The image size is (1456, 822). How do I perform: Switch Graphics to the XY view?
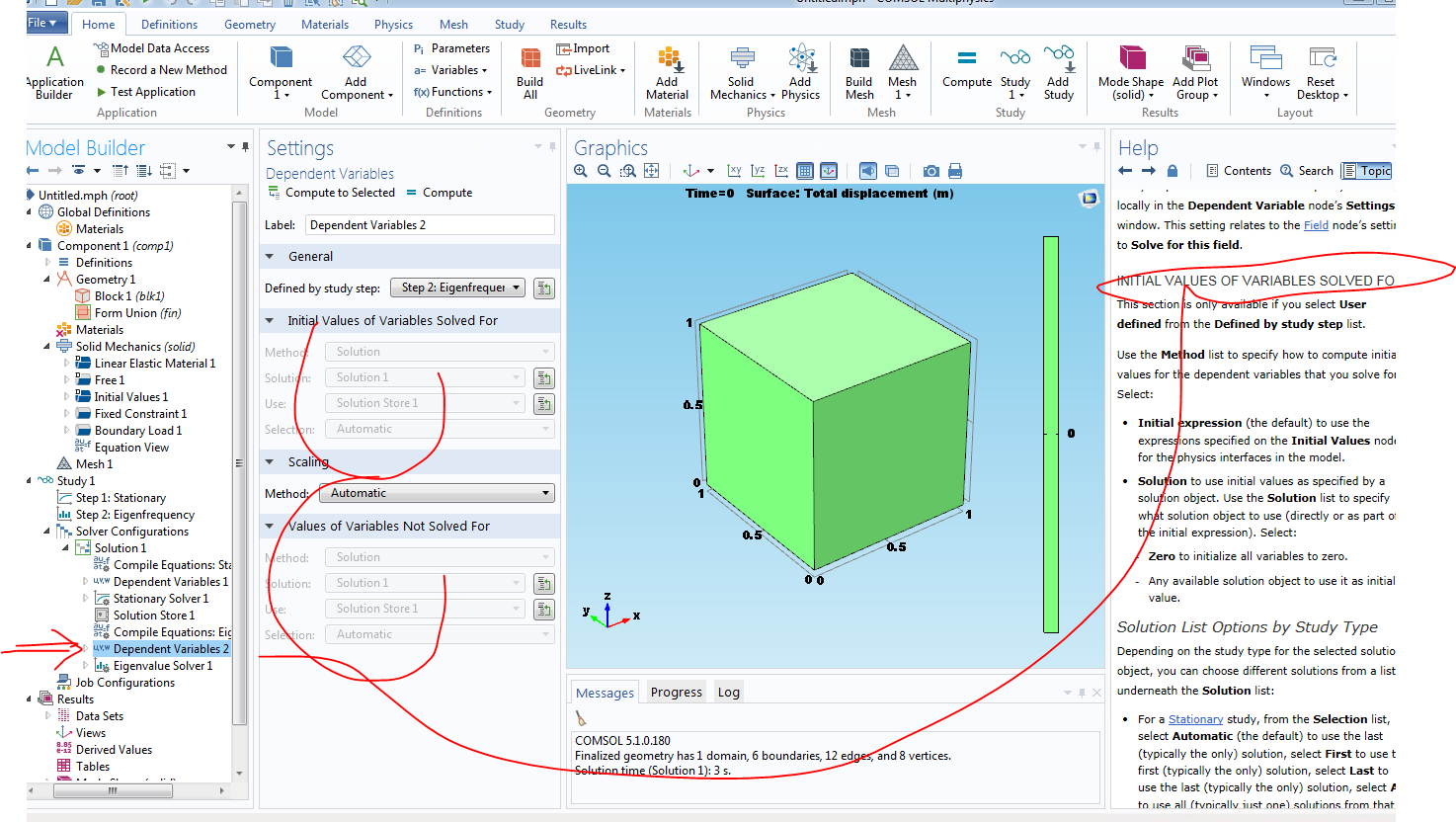point(734,171)
